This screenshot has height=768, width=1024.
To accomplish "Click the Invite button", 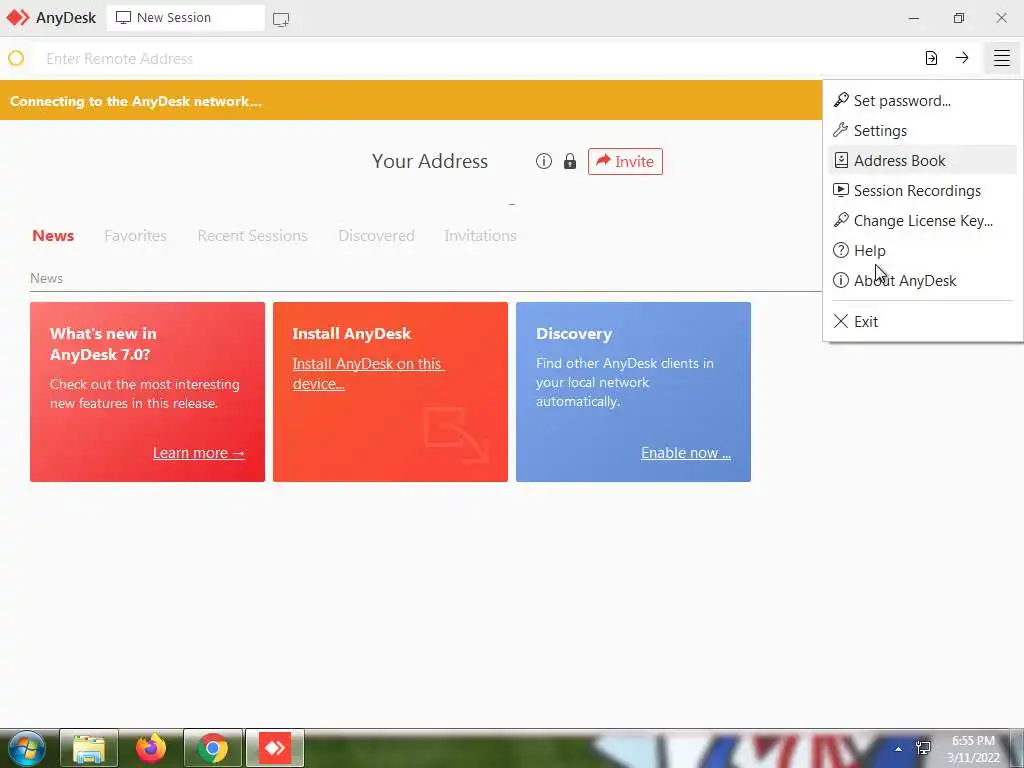I will [x=625, y=161].
